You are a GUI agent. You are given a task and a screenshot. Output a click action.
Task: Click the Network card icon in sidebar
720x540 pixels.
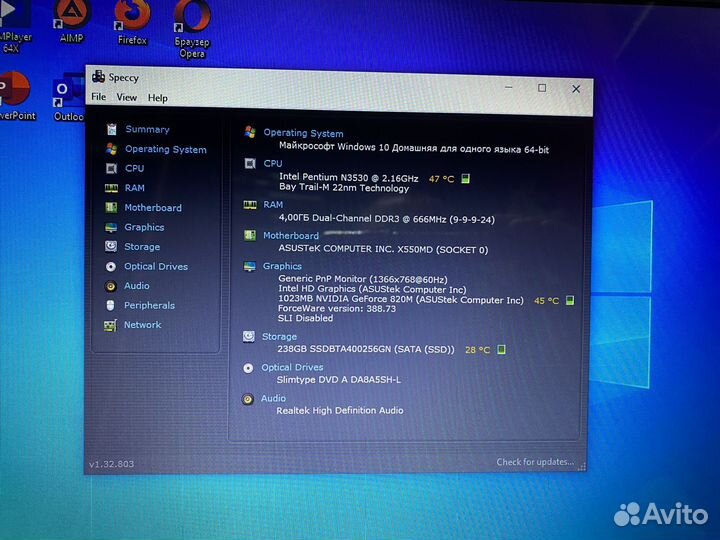tap(110, 326)
